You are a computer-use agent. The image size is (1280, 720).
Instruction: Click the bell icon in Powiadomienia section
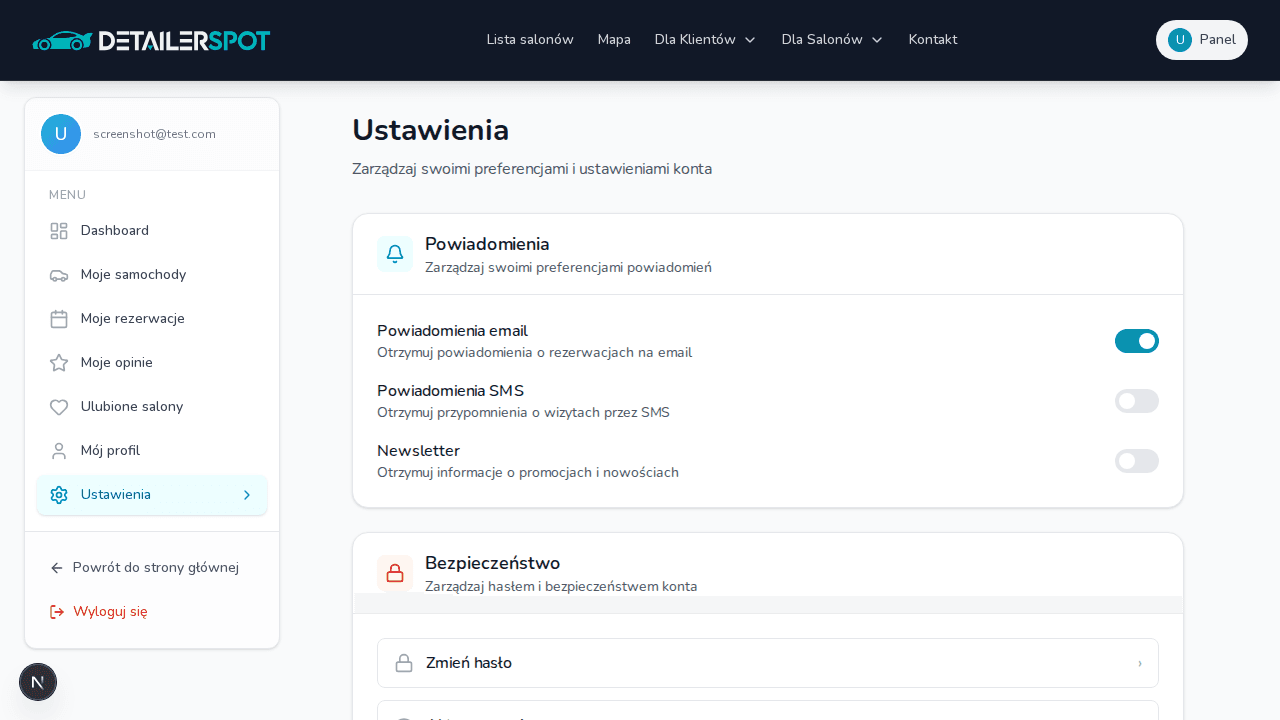pyautogui.click(x=395, y=254)
